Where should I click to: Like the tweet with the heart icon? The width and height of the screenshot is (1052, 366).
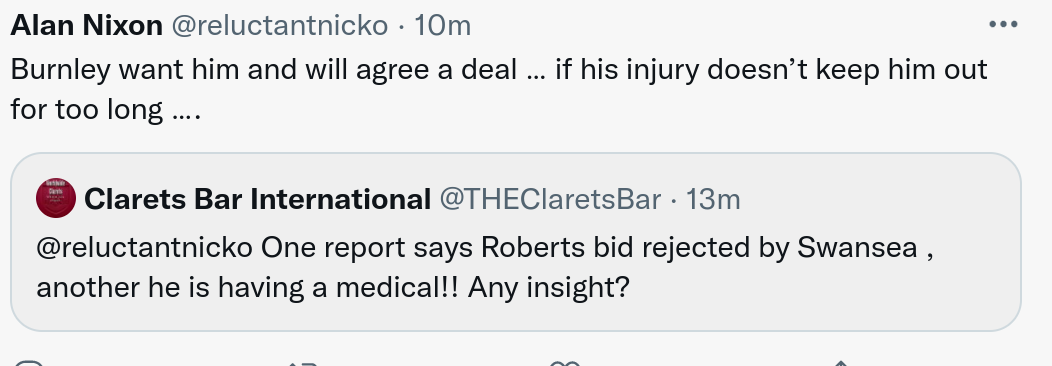click(x=564, y=363)
